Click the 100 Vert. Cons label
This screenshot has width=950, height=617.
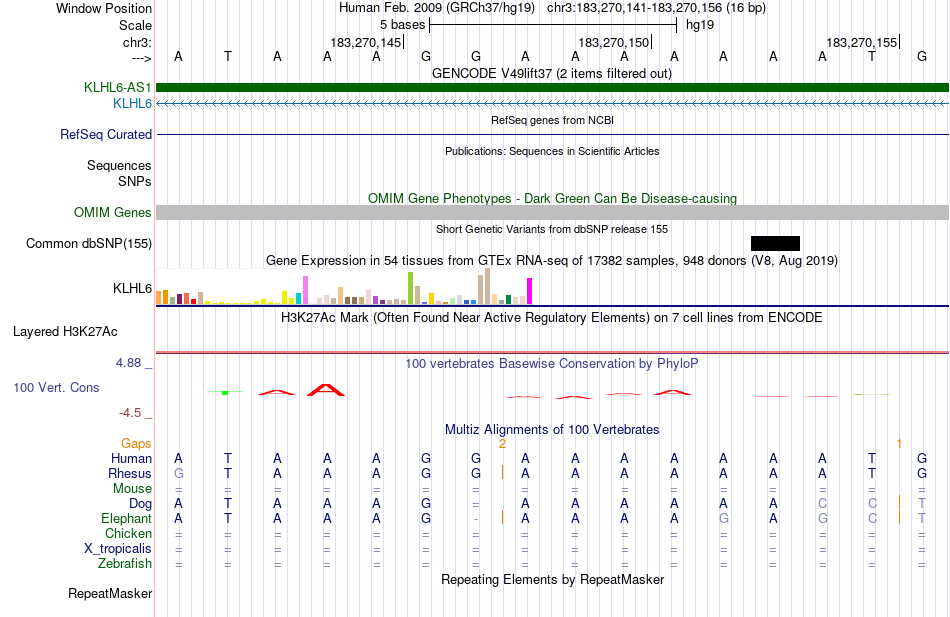[x=56, y=387]
